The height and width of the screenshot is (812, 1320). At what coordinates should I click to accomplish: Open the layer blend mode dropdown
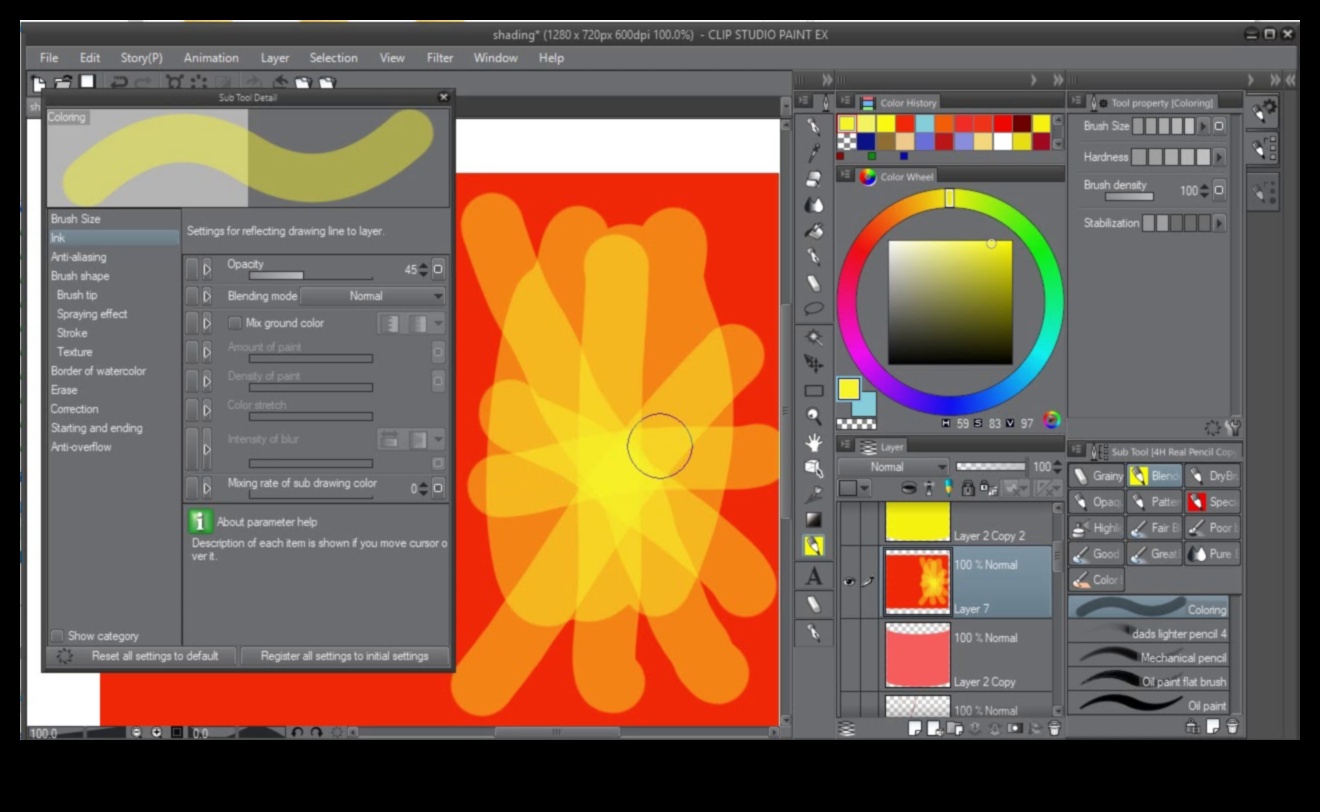(x=892, y=467)
